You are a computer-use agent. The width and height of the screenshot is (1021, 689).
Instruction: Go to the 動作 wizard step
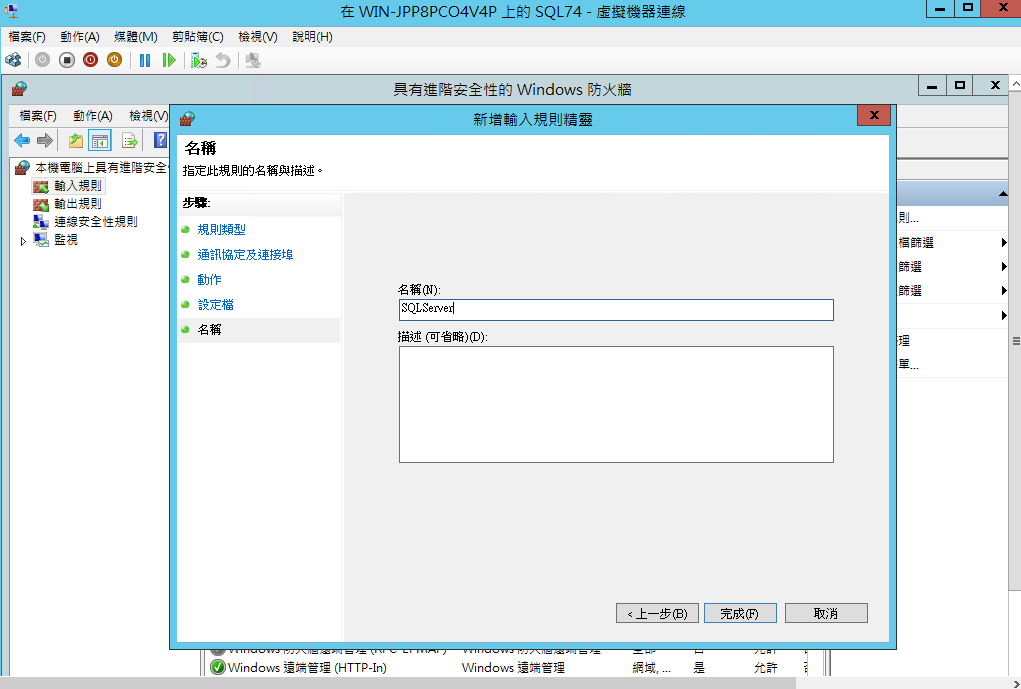pyautogui.click(x=210, y=279)
